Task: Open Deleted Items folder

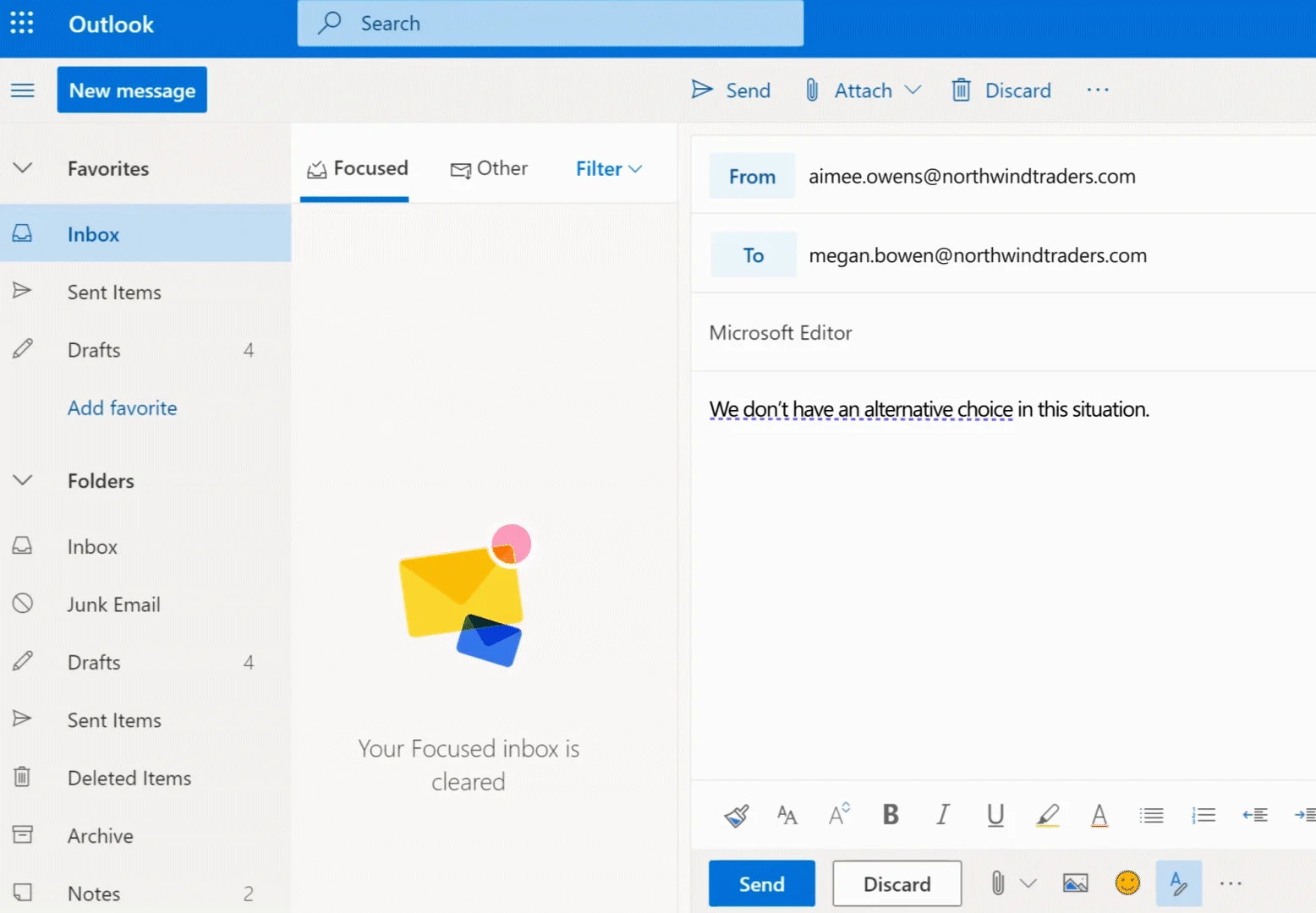Action: 129,778
